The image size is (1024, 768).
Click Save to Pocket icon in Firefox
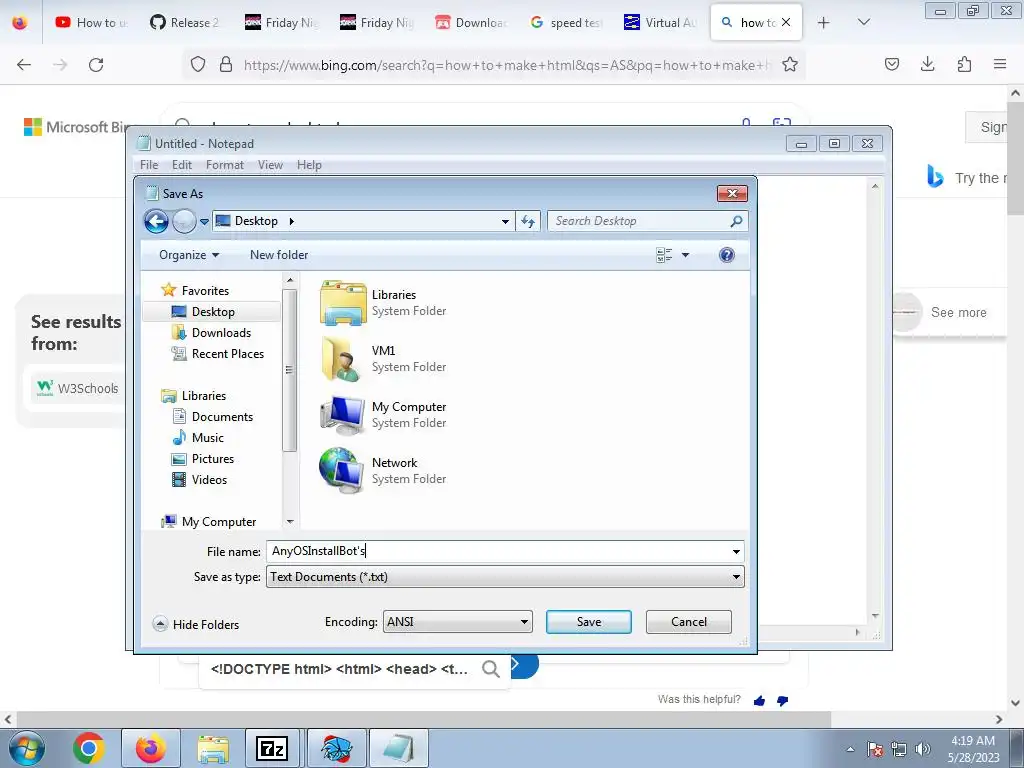[891, 64]
